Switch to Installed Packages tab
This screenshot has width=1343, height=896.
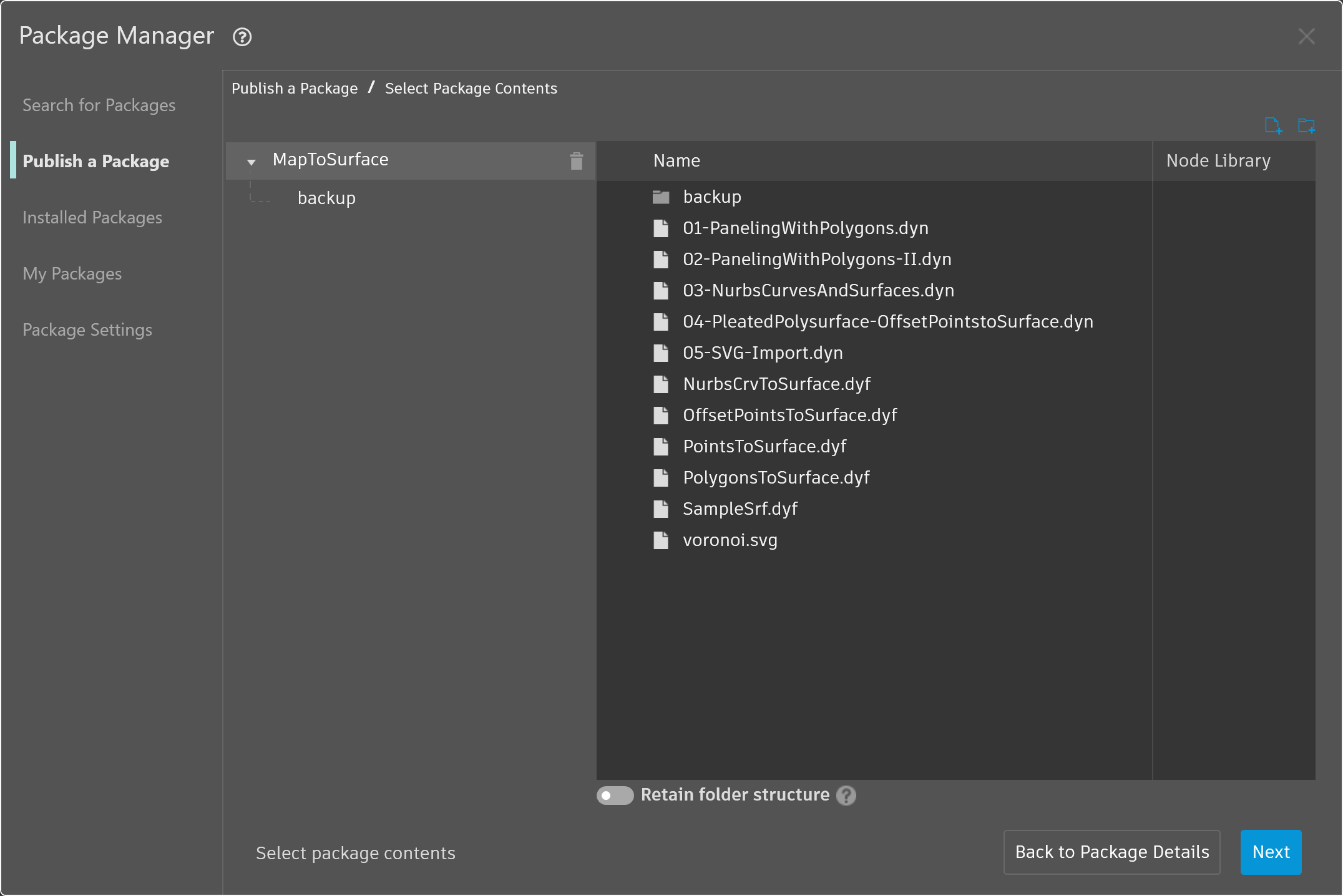[92, 217]
